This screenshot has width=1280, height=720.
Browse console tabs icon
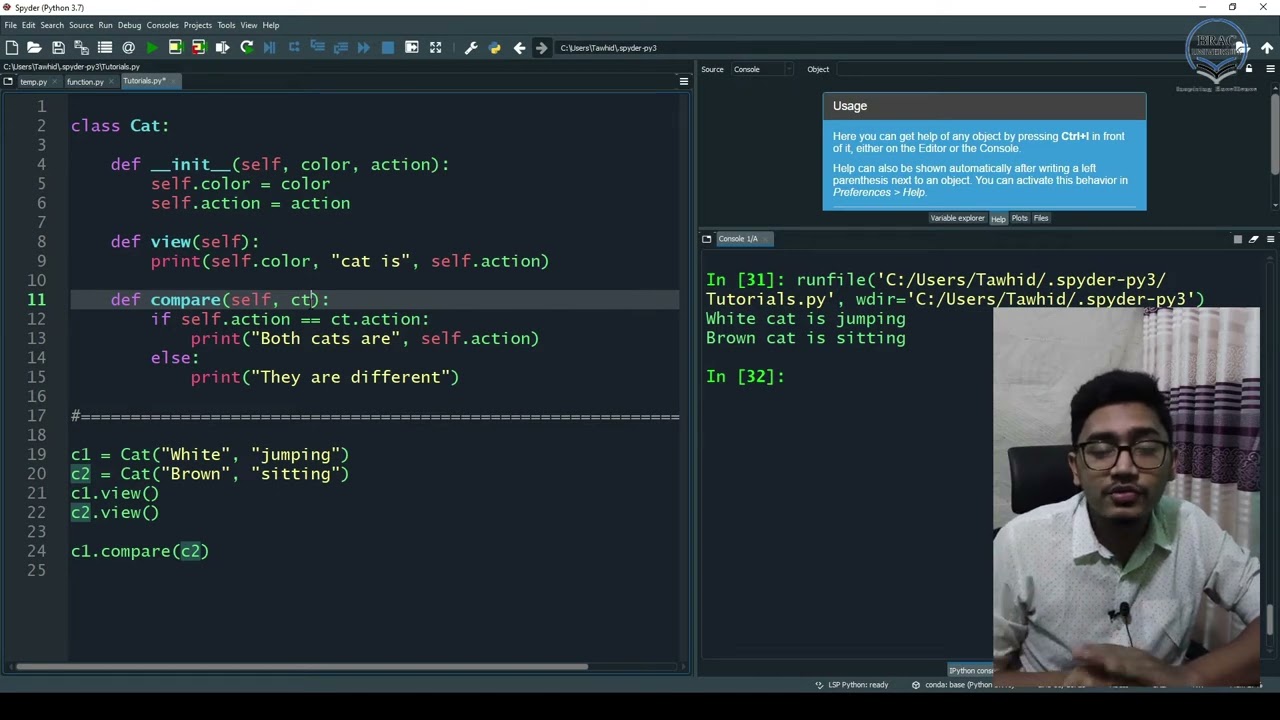coord(707,239)
